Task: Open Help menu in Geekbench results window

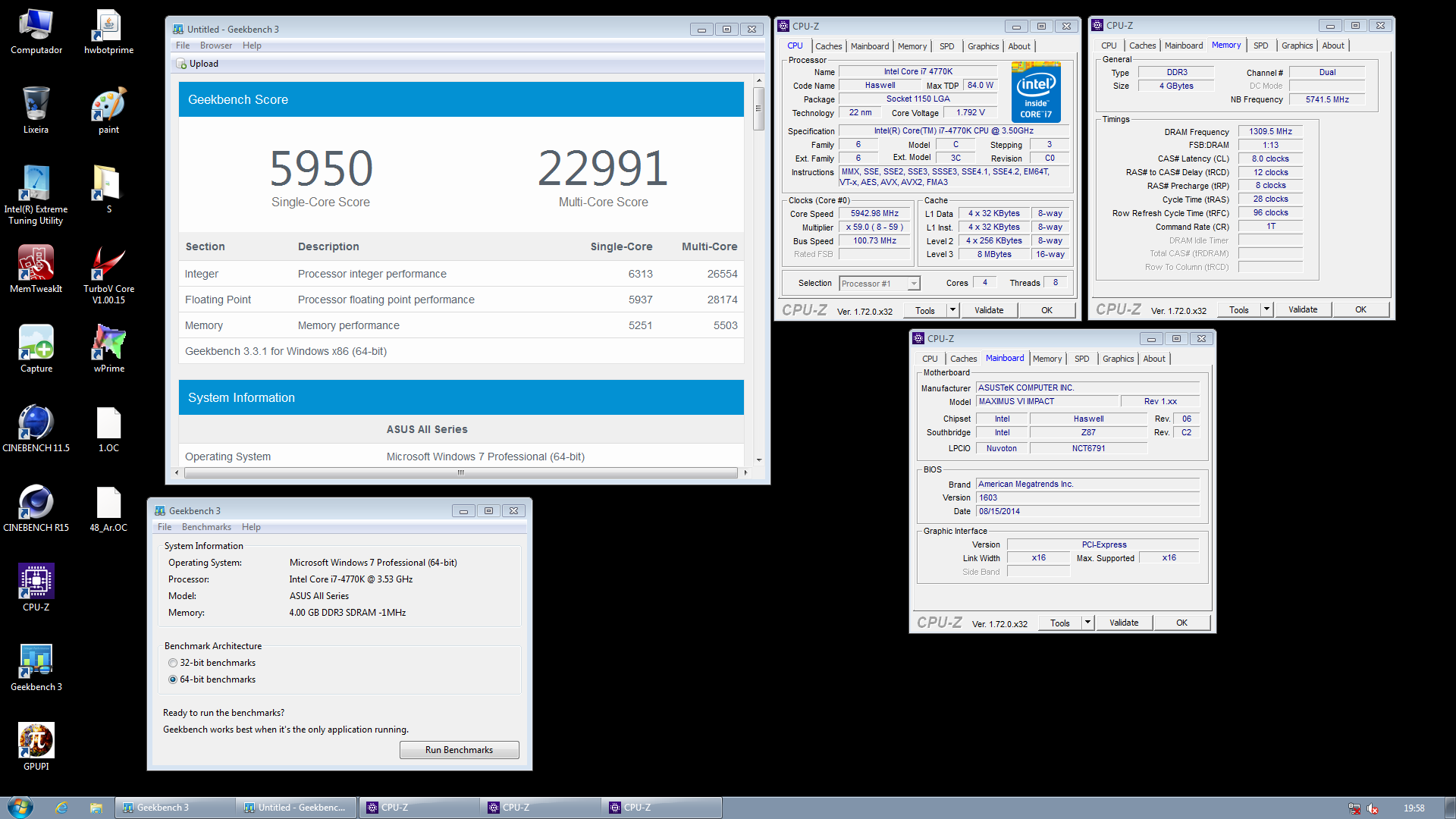Action: tap(252, 45)
